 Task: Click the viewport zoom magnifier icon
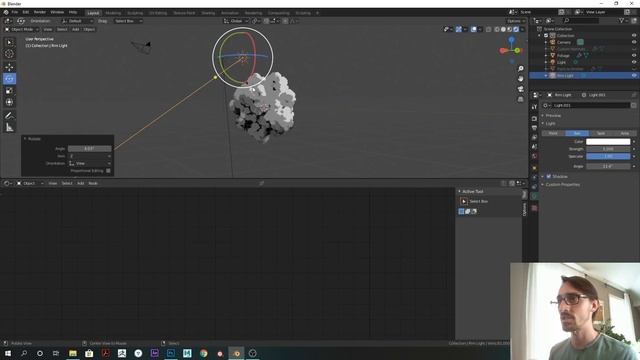pyautogui.click(x=520, y=69)
